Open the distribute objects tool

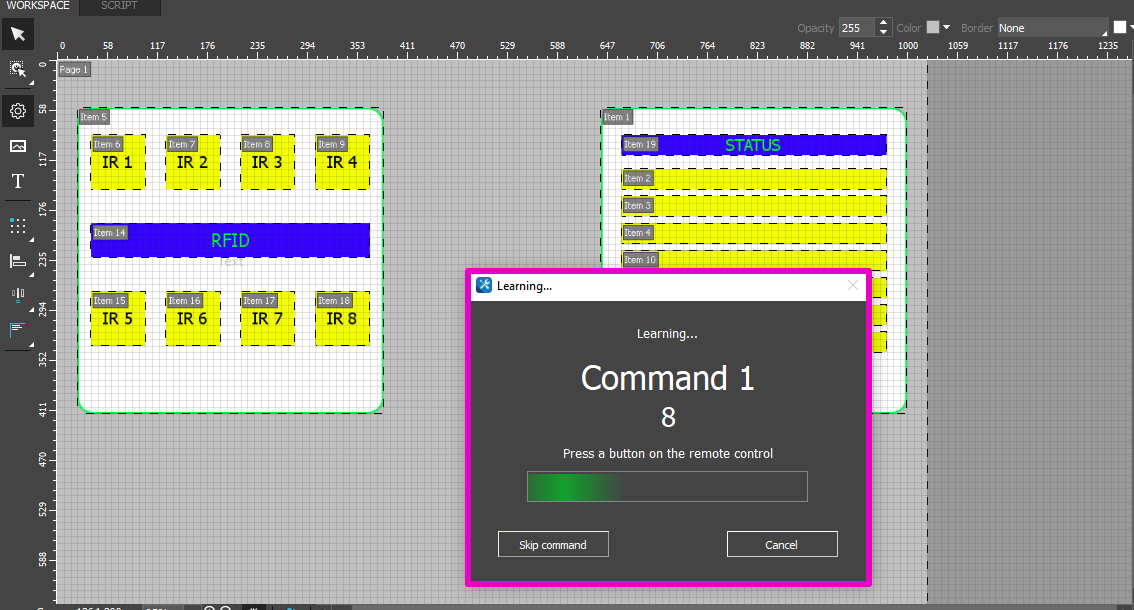[17, 294]
